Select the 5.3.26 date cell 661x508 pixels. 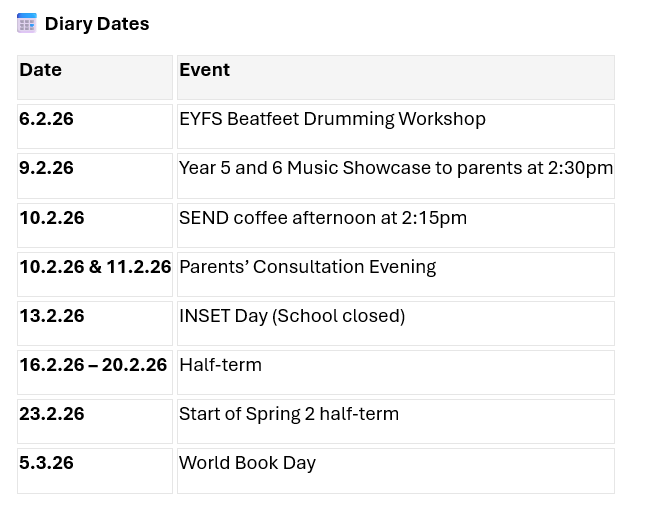[46, 463]
